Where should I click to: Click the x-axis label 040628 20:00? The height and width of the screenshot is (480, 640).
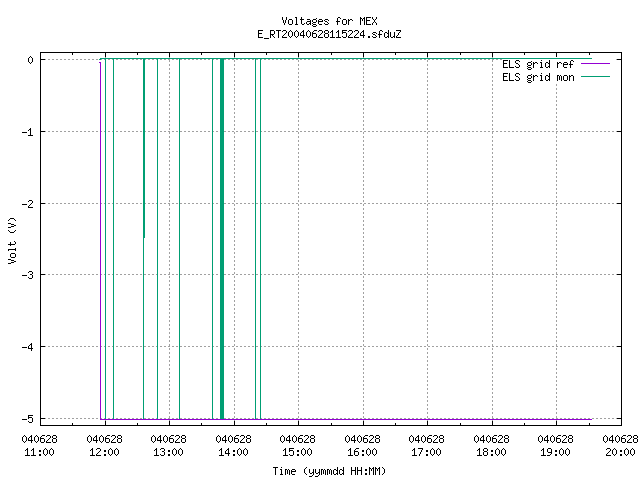[x=620, y=446]
